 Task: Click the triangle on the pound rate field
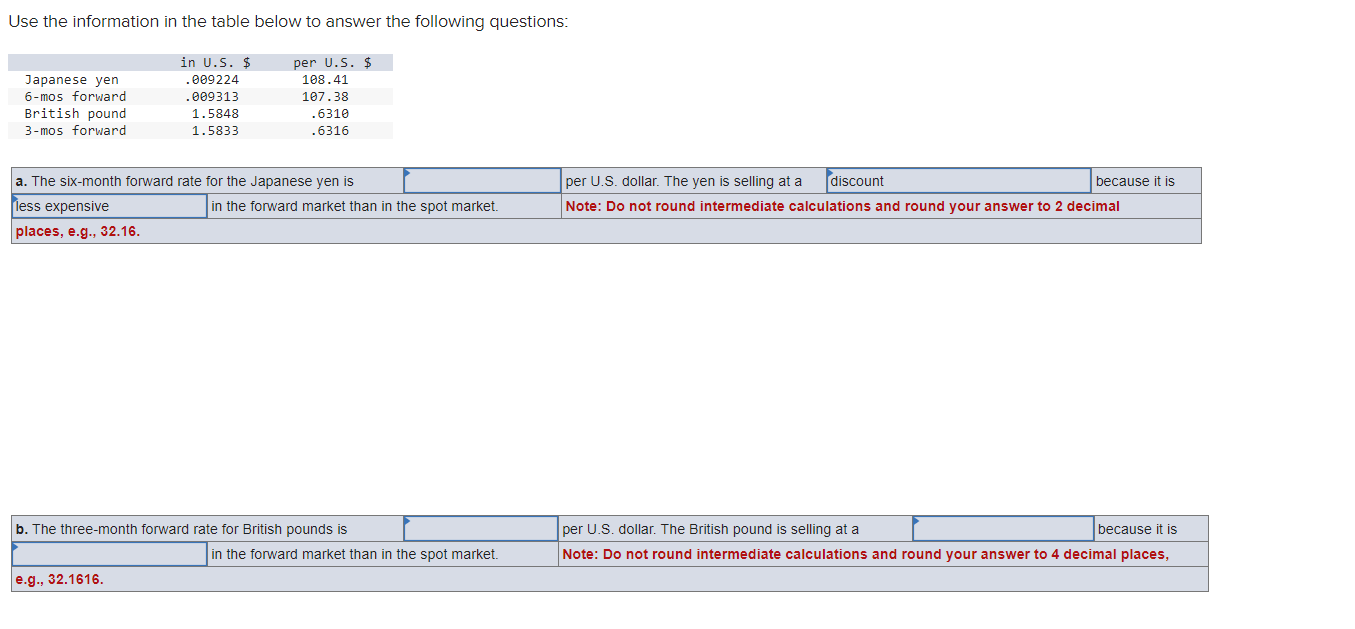tap(406, 521)
